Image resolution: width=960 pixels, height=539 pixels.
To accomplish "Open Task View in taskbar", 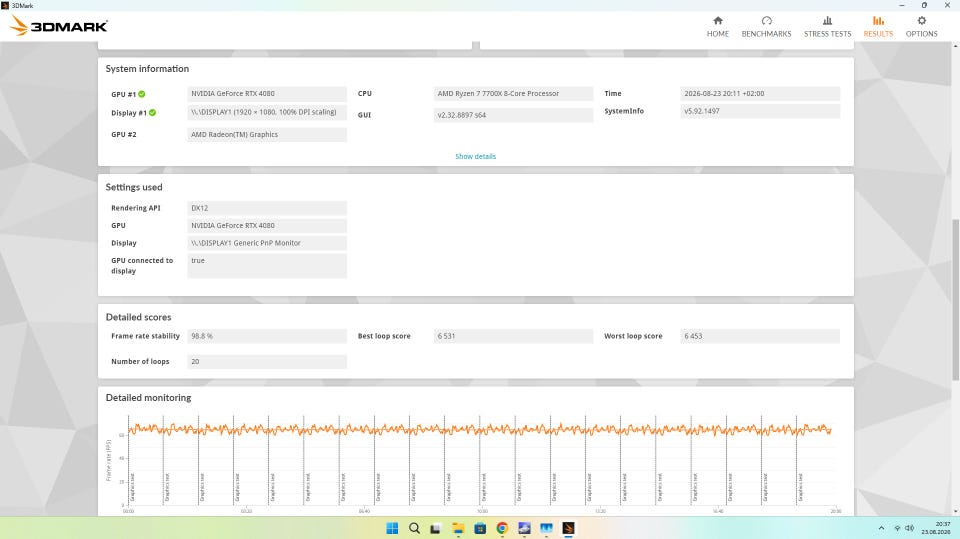I will (x=435, y=528).
